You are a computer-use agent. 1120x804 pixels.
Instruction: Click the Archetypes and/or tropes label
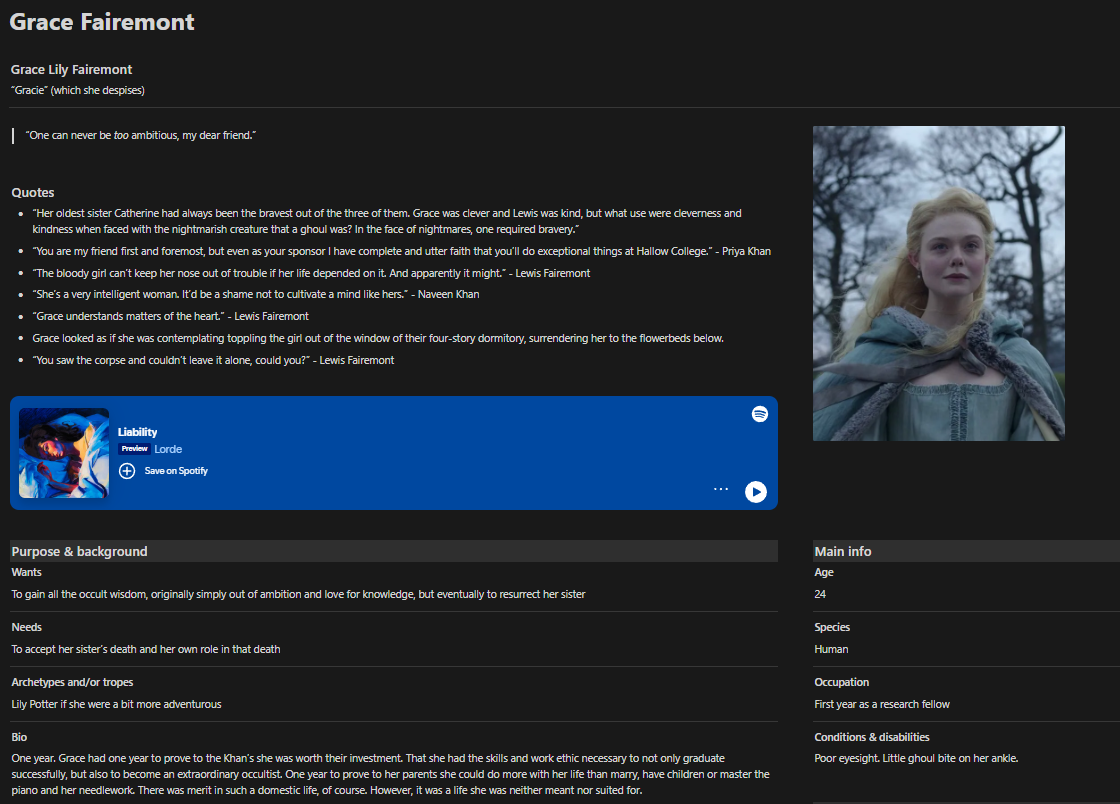click(72, 682)
